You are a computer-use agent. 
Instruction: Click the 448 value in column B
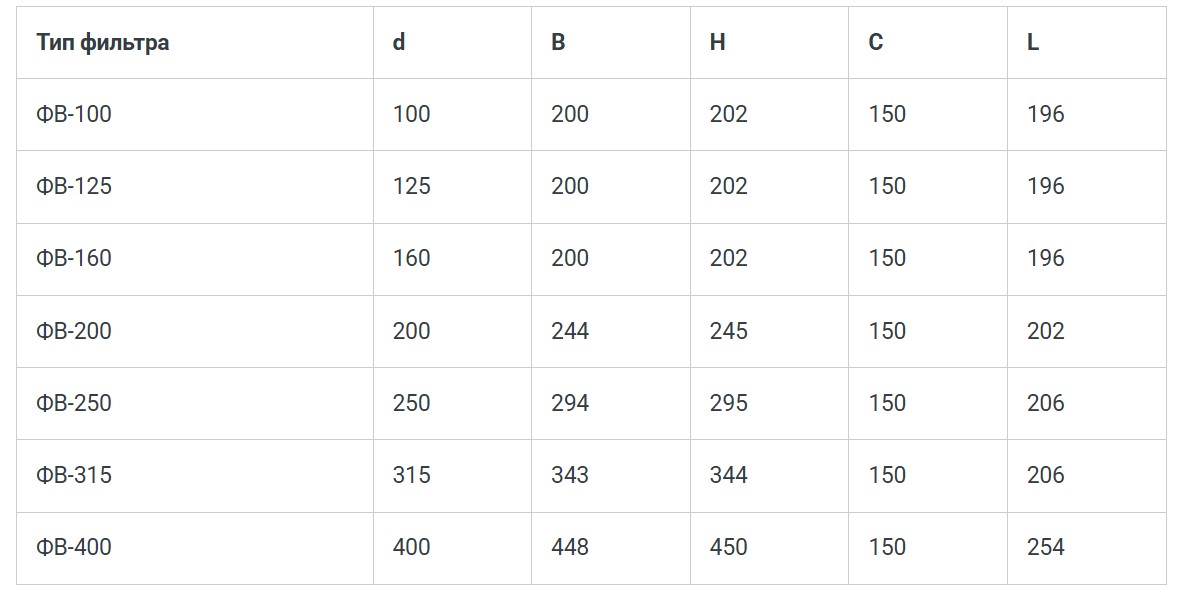570,547
